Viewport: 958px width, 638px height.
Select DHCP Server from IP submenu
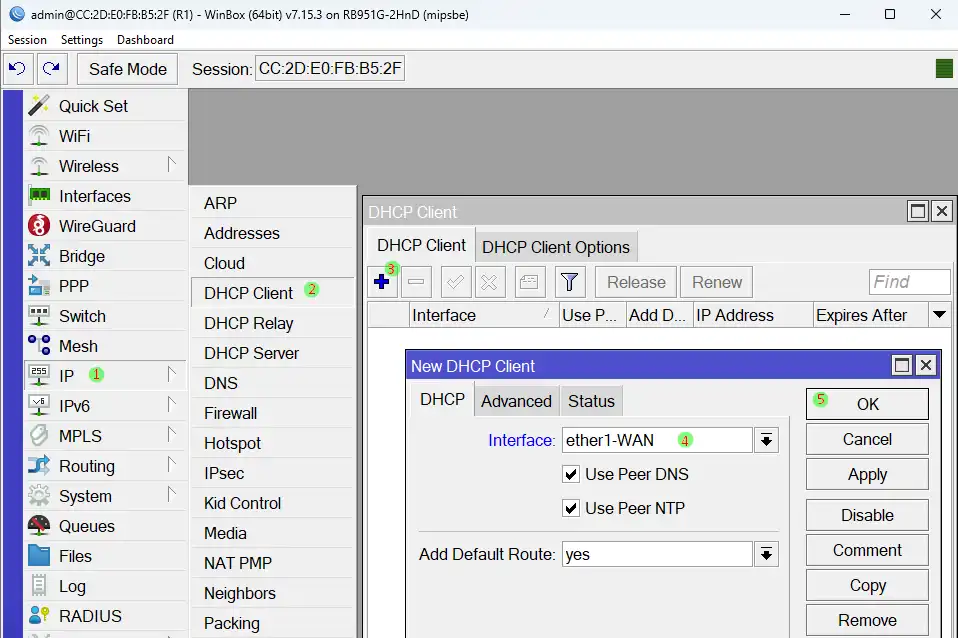251,353
